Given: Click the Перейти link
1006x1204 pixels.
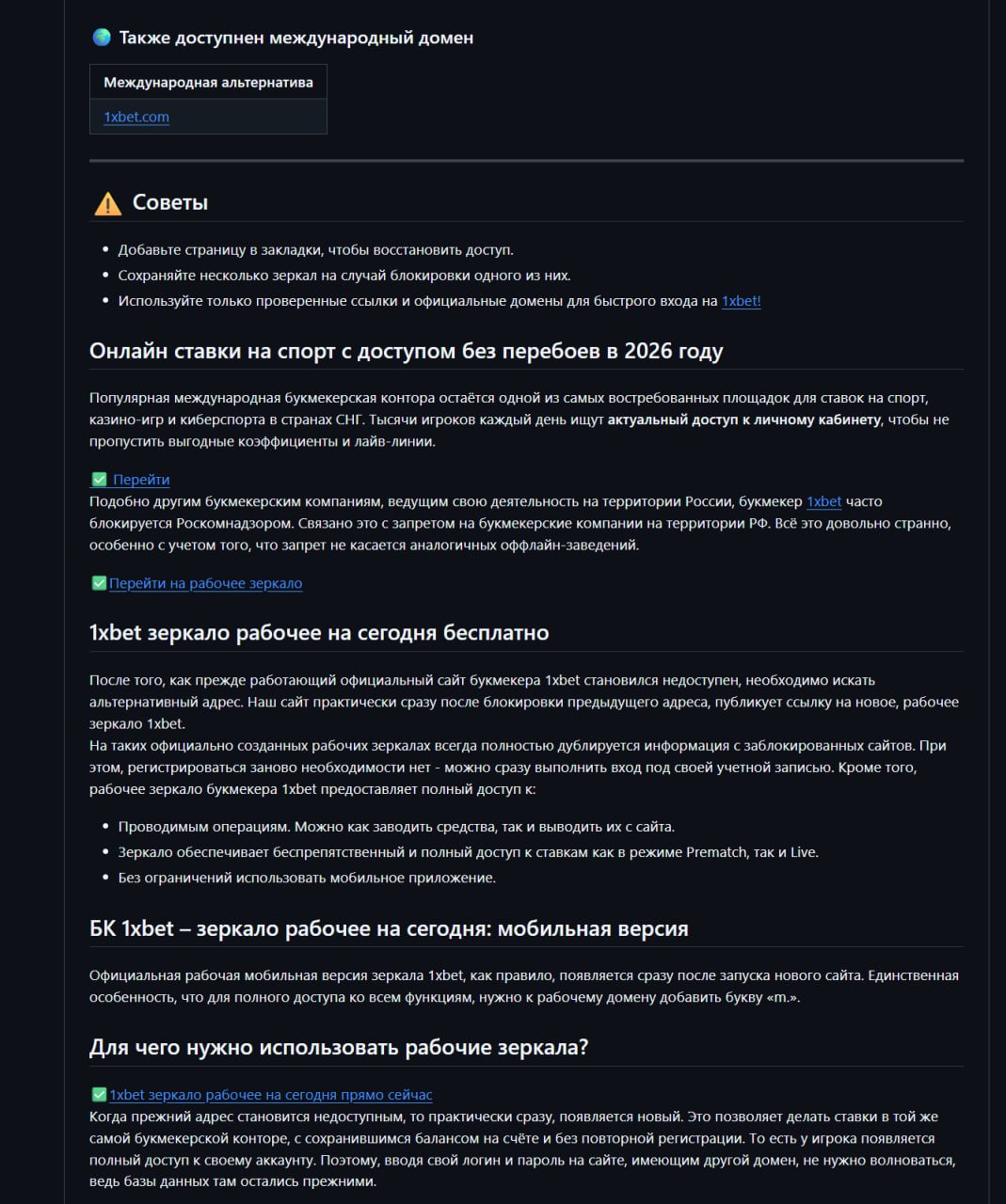Looking at the screenshot, I should coord(141,480).
